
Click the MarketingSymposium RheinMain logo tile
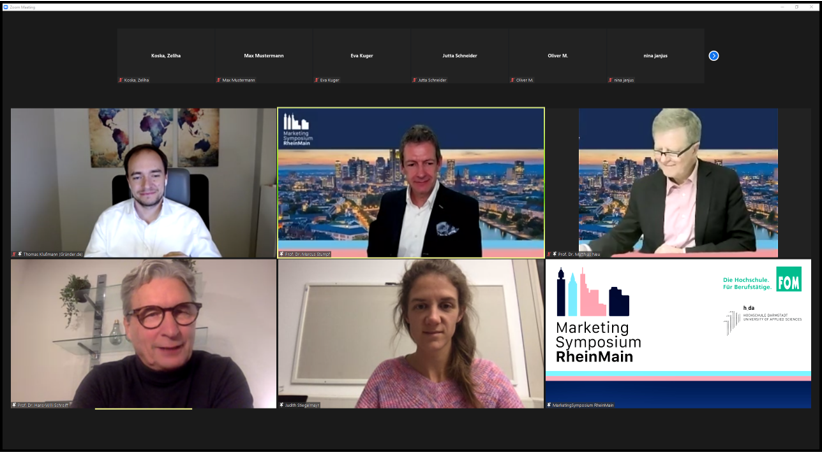coord(678,333)
